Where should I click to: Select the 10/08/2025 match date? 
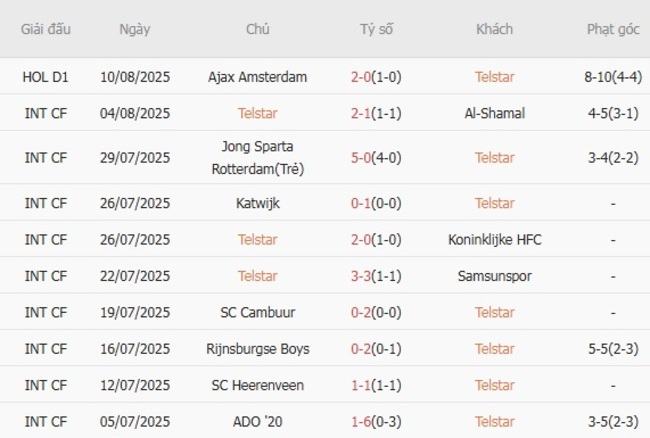(135, 76)
